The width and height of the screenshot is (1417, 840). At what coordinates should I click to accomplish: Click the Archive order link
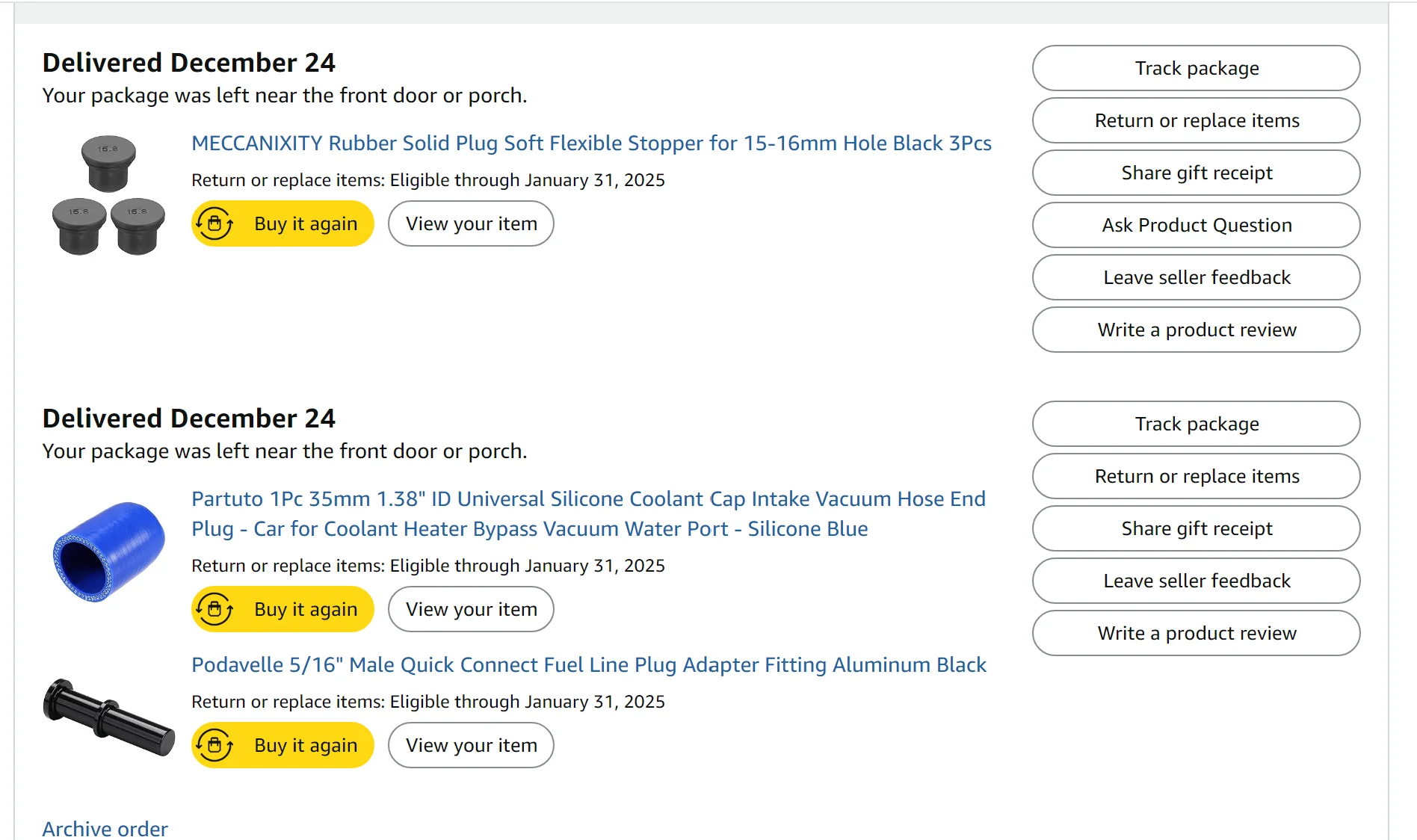105,828
